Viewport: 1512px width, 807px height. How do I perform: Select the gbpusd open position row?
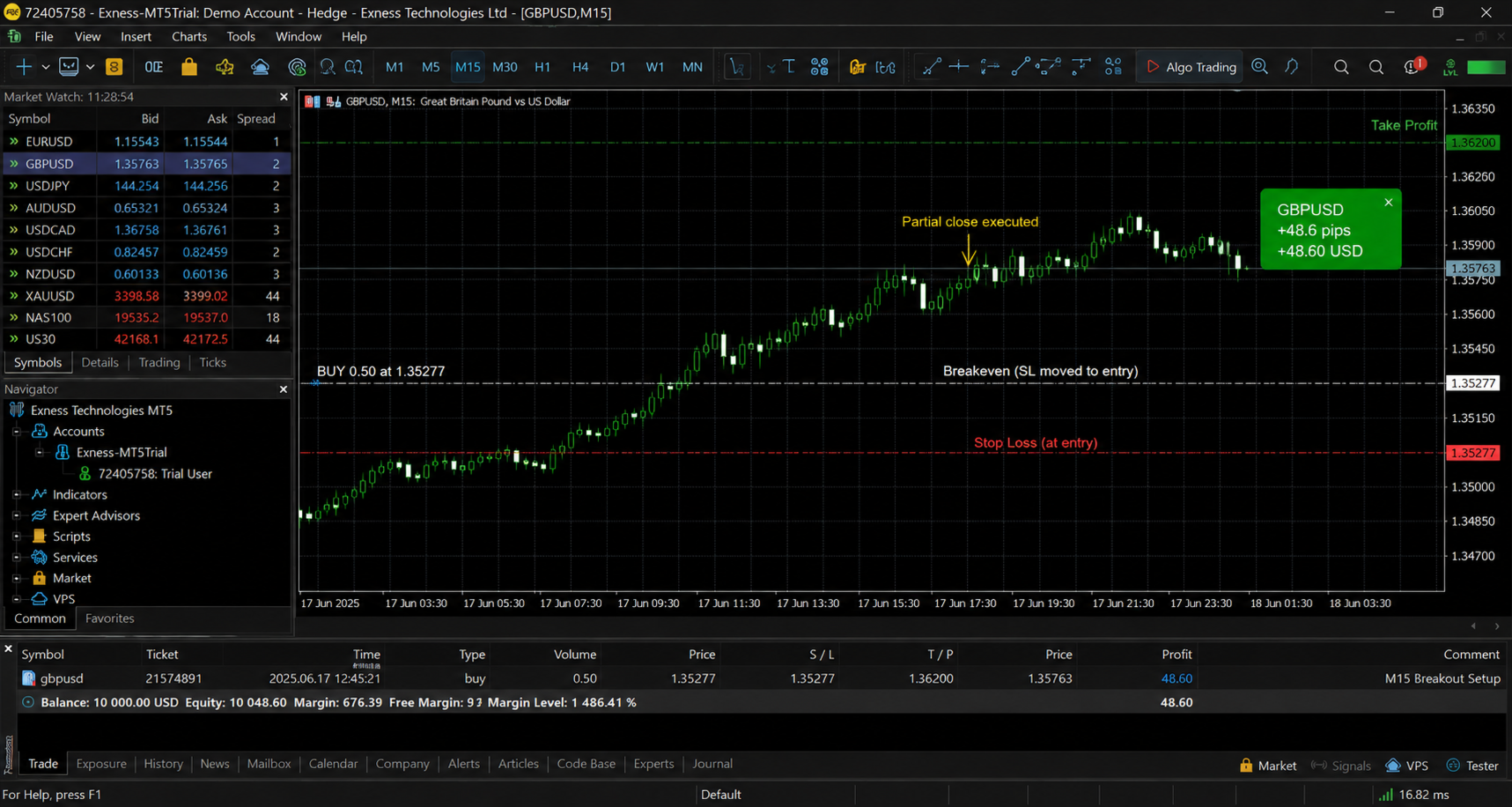pos(761,678)
